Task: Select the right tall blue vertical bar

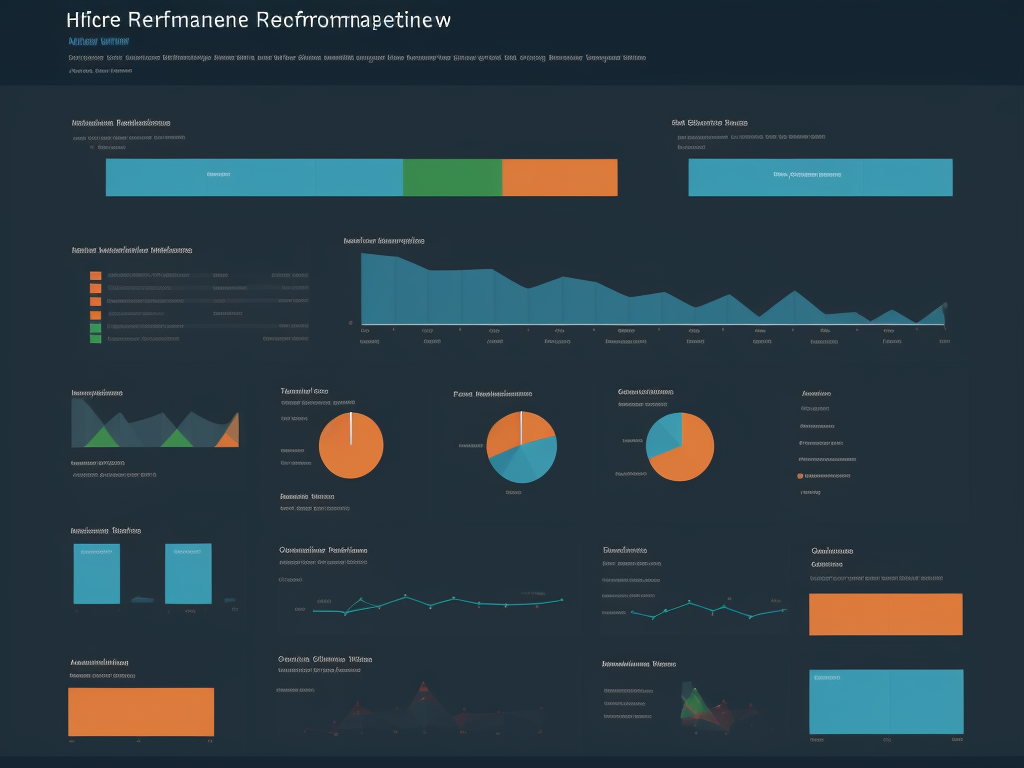Action: 188,574
